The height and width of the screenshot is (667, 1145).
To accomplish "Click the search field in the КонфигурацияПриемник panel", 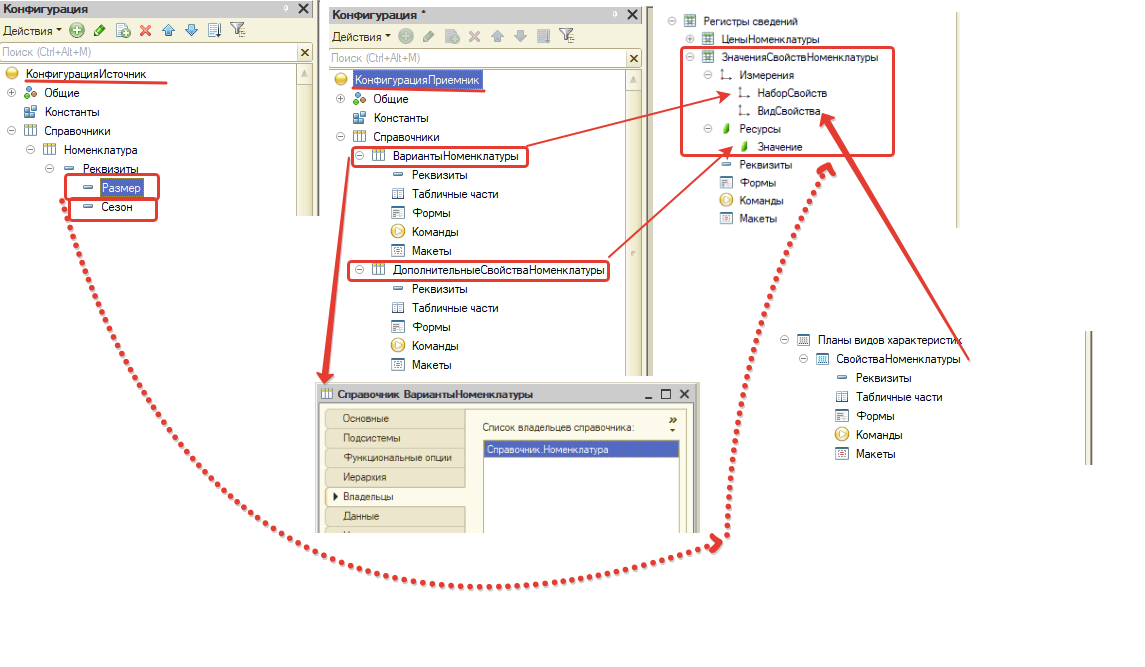I will pos(478,58).
